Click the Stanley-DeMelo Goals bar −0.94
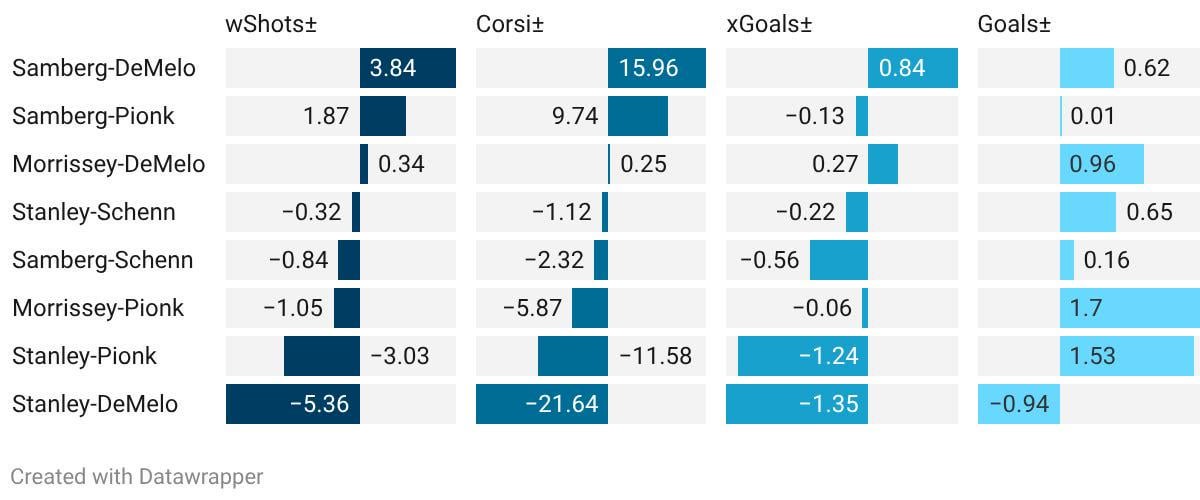The image size is (1200, 500). (1018, 404)
